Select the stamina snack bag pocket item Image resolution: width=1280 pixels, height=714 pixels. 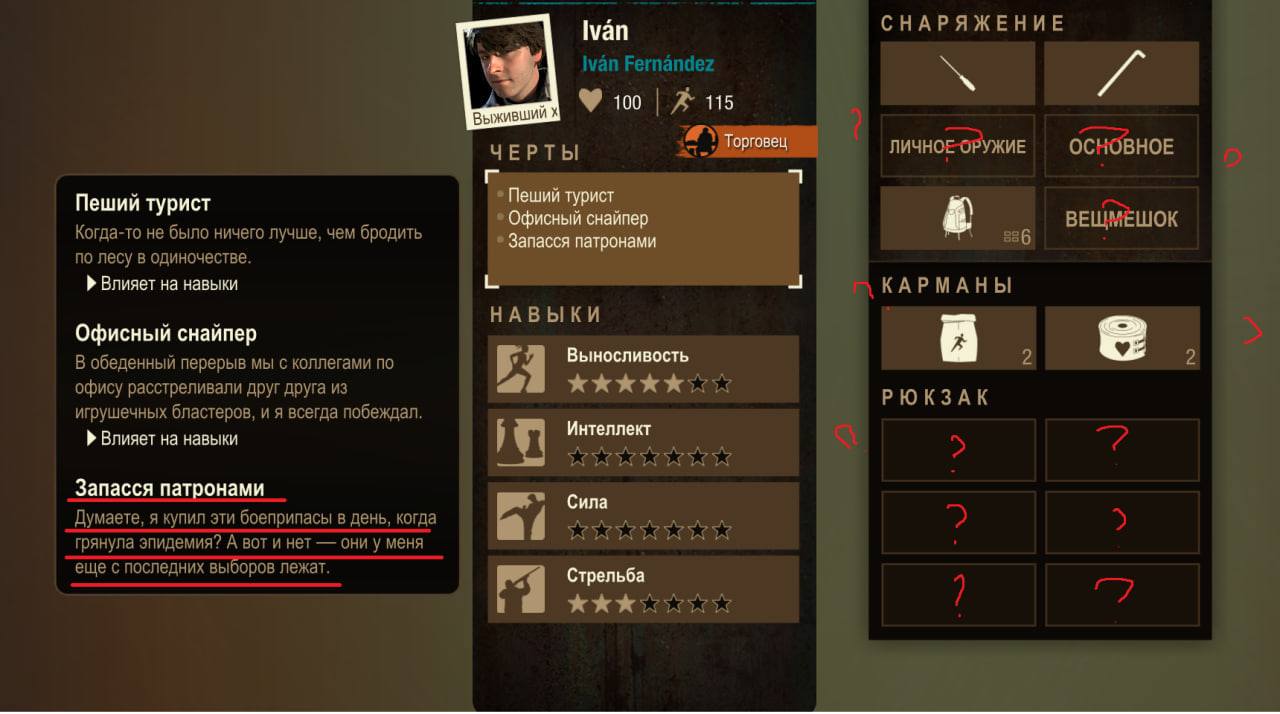[958, 338]
